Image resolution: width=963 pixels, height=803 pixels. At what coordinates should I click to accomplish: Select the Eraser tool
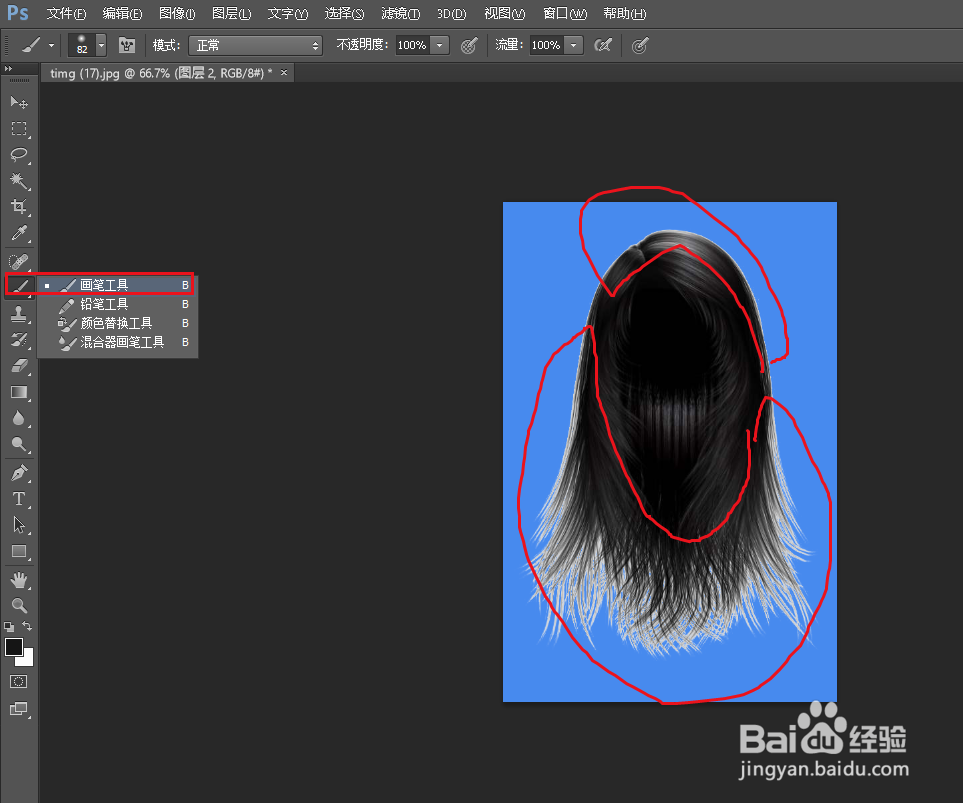coord(18,366)
